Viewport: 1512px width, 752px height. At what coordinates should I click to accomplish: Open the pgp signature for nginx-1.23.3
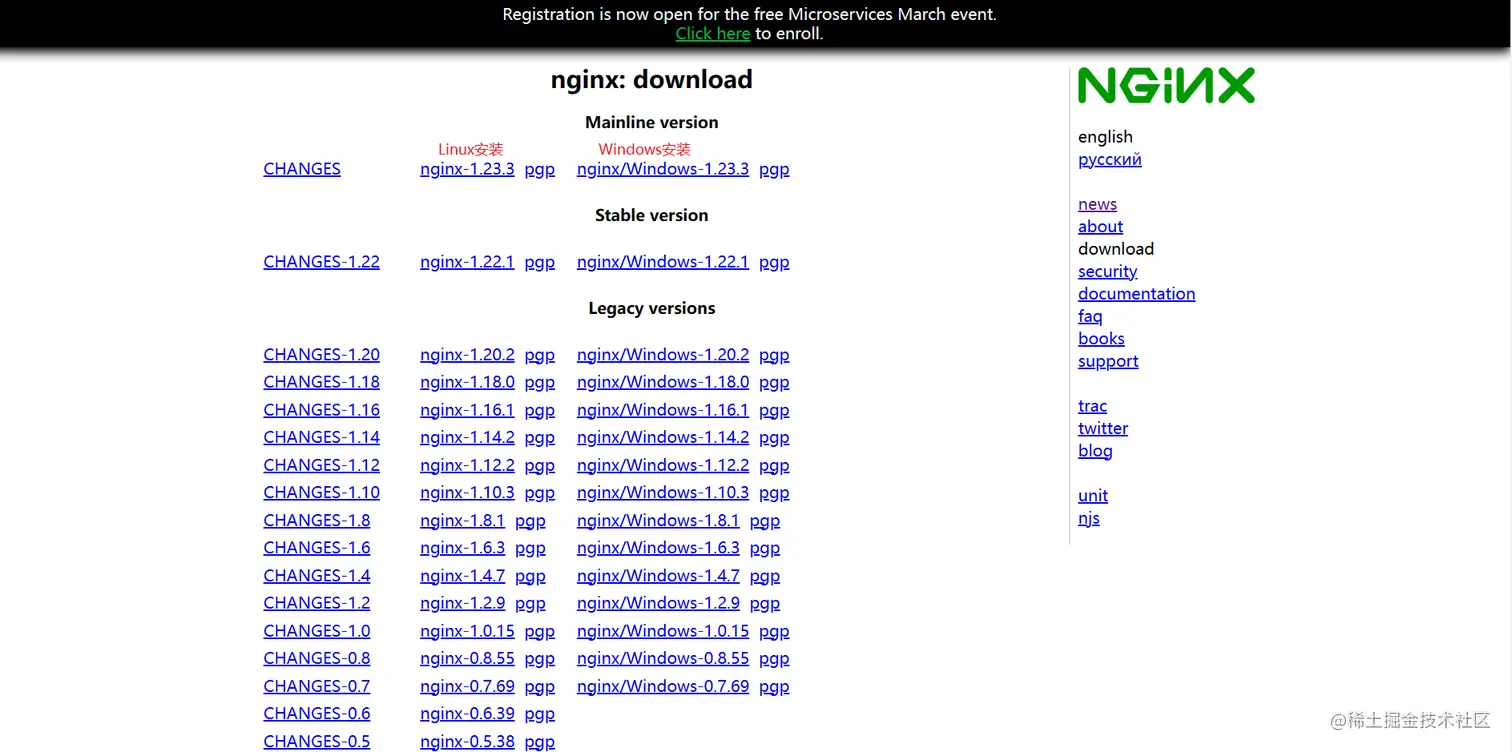(x=539, y=169)
